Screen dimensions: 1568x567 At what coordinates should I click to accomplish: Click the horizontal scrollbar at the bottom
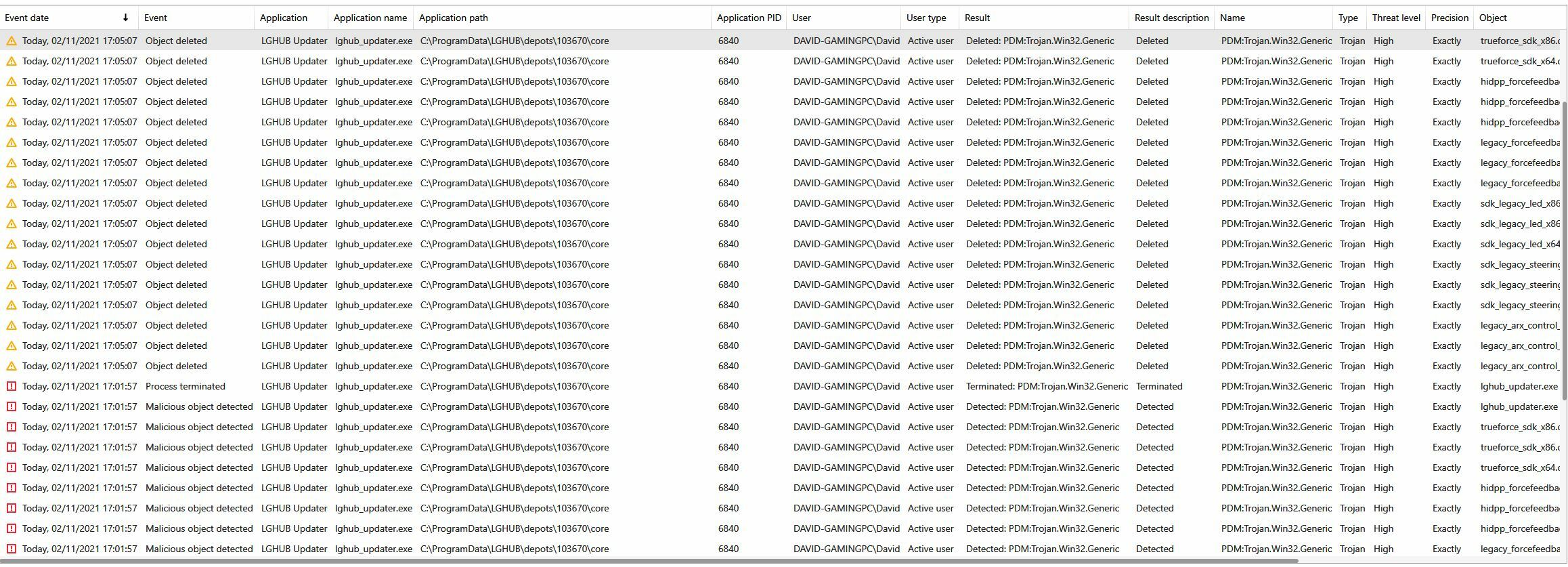tap(650, 561)
